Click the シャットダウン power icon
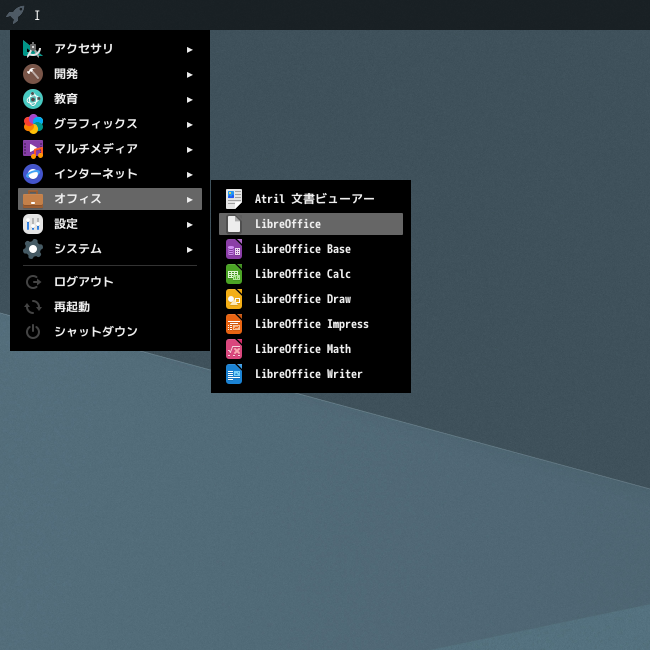 coord(33,332)
